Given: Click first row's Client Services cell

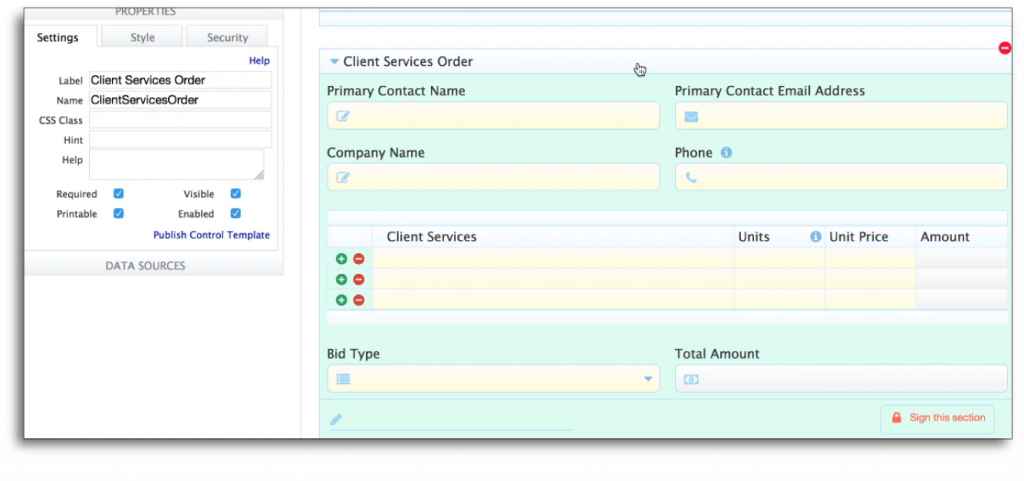Looking at the screenshot, I should (x=553, y=259).
